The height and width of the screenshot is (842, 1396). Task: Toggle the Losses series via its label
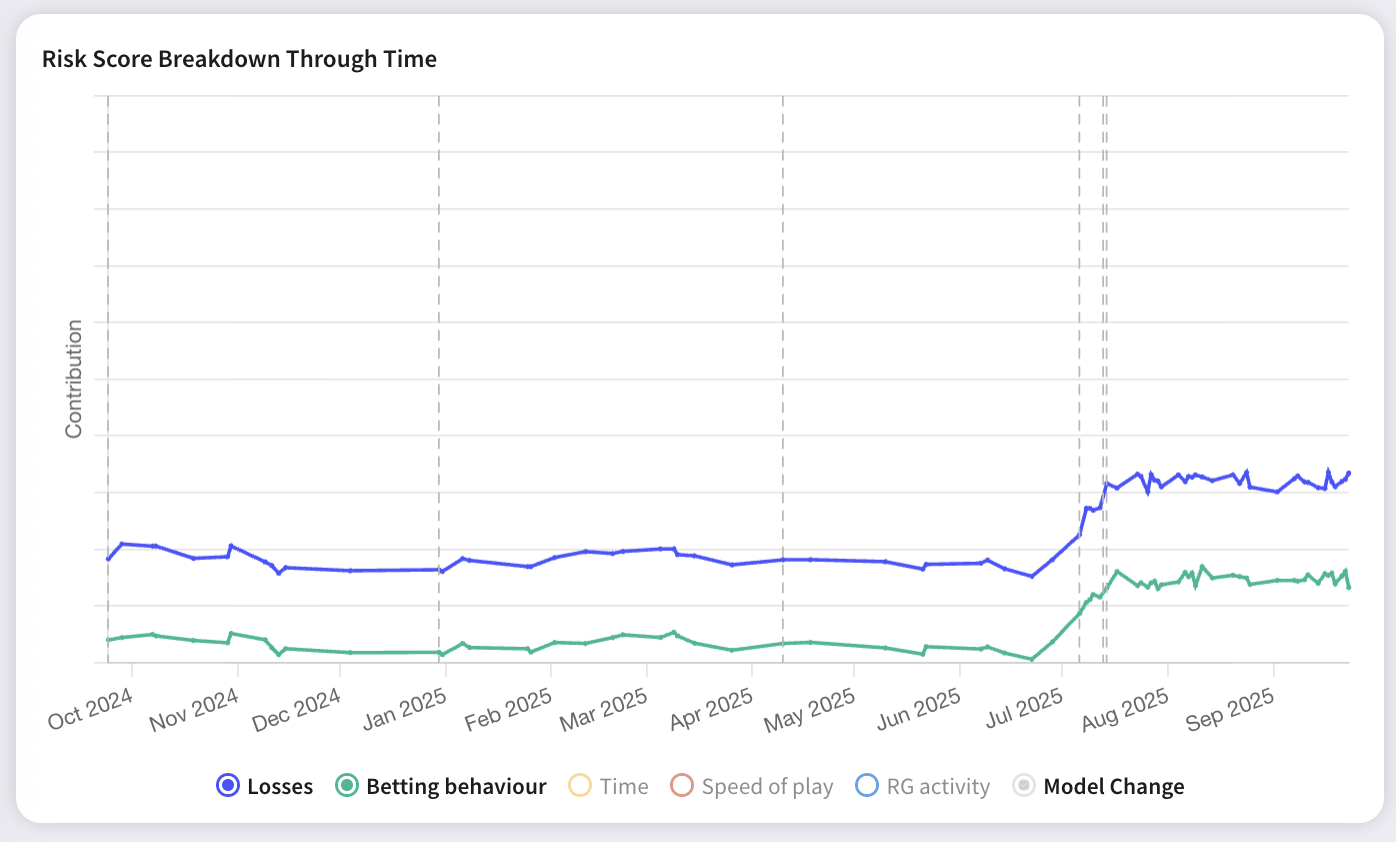[x=280, y=787]
